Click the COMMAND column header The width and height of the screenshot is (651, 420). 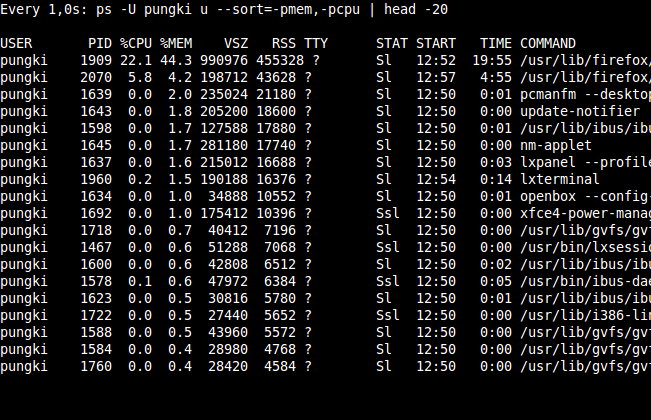[x=548, y=44]
